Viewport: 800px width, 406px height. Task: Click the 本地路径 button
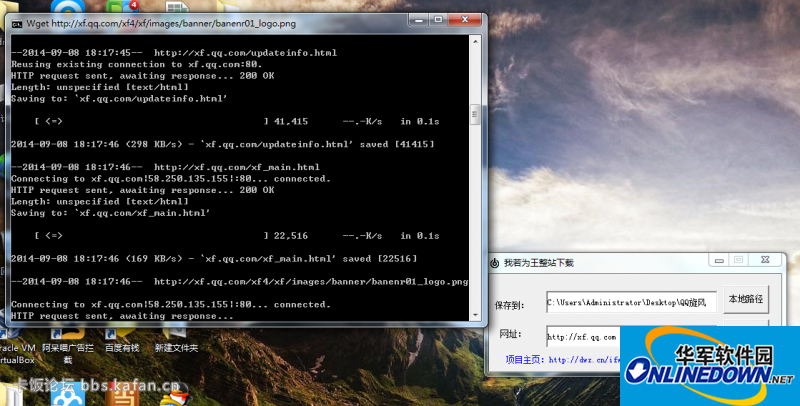point(745,299)
